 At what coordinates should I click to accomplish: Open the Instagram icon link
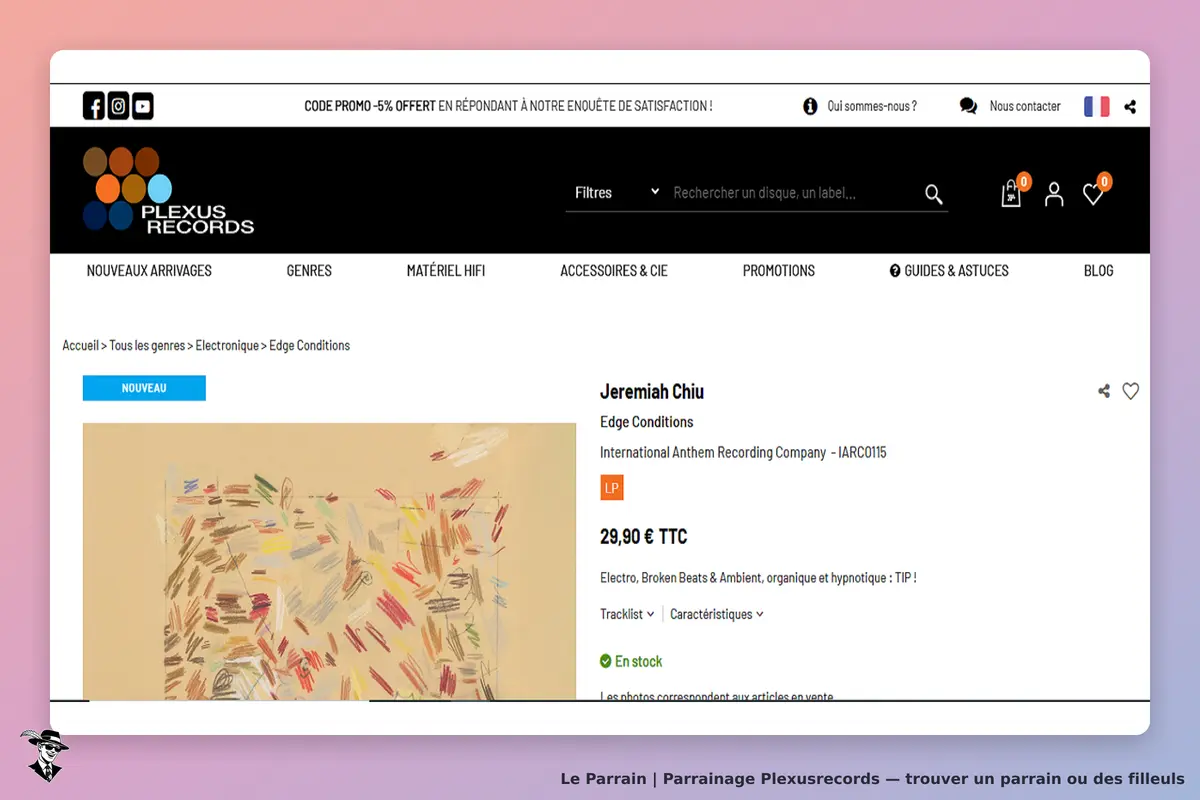tap(118, 106)
